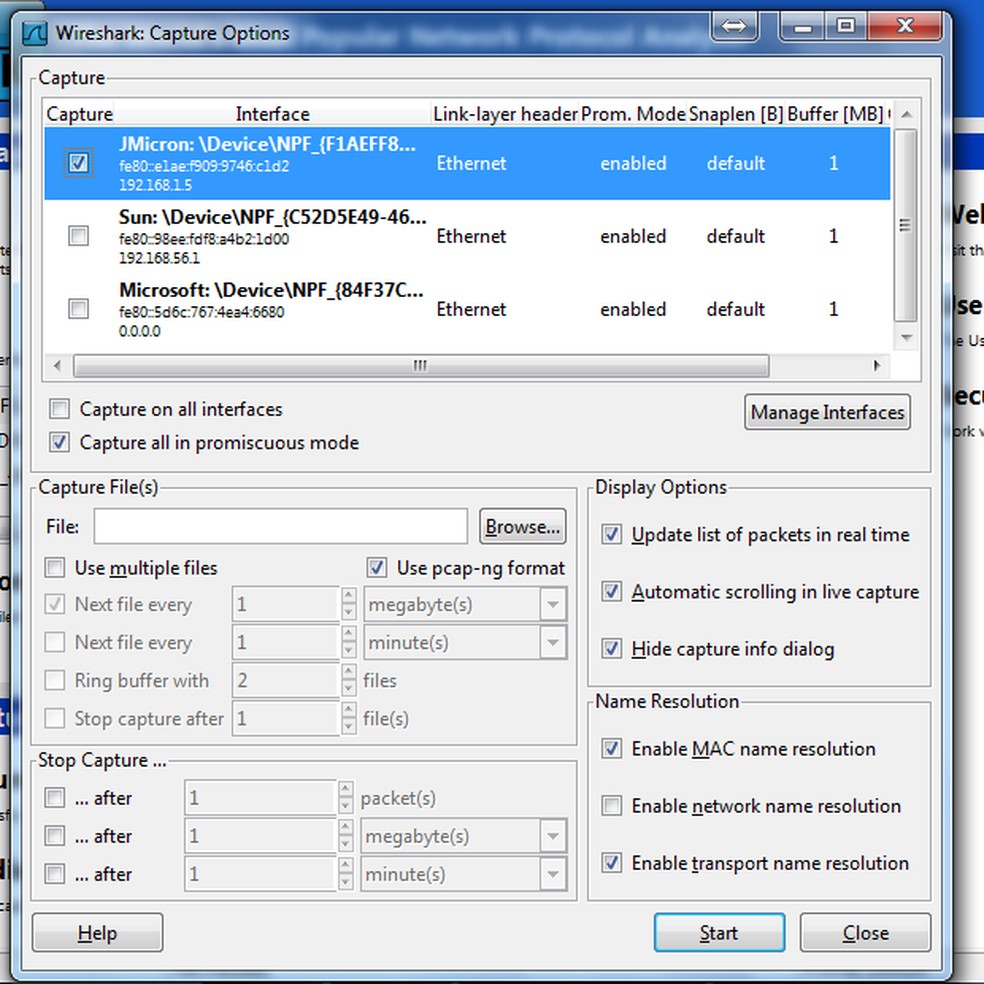Click interface list scroll left arrow
The height and width of the screenshot is (984, 984).
[58, 365]
